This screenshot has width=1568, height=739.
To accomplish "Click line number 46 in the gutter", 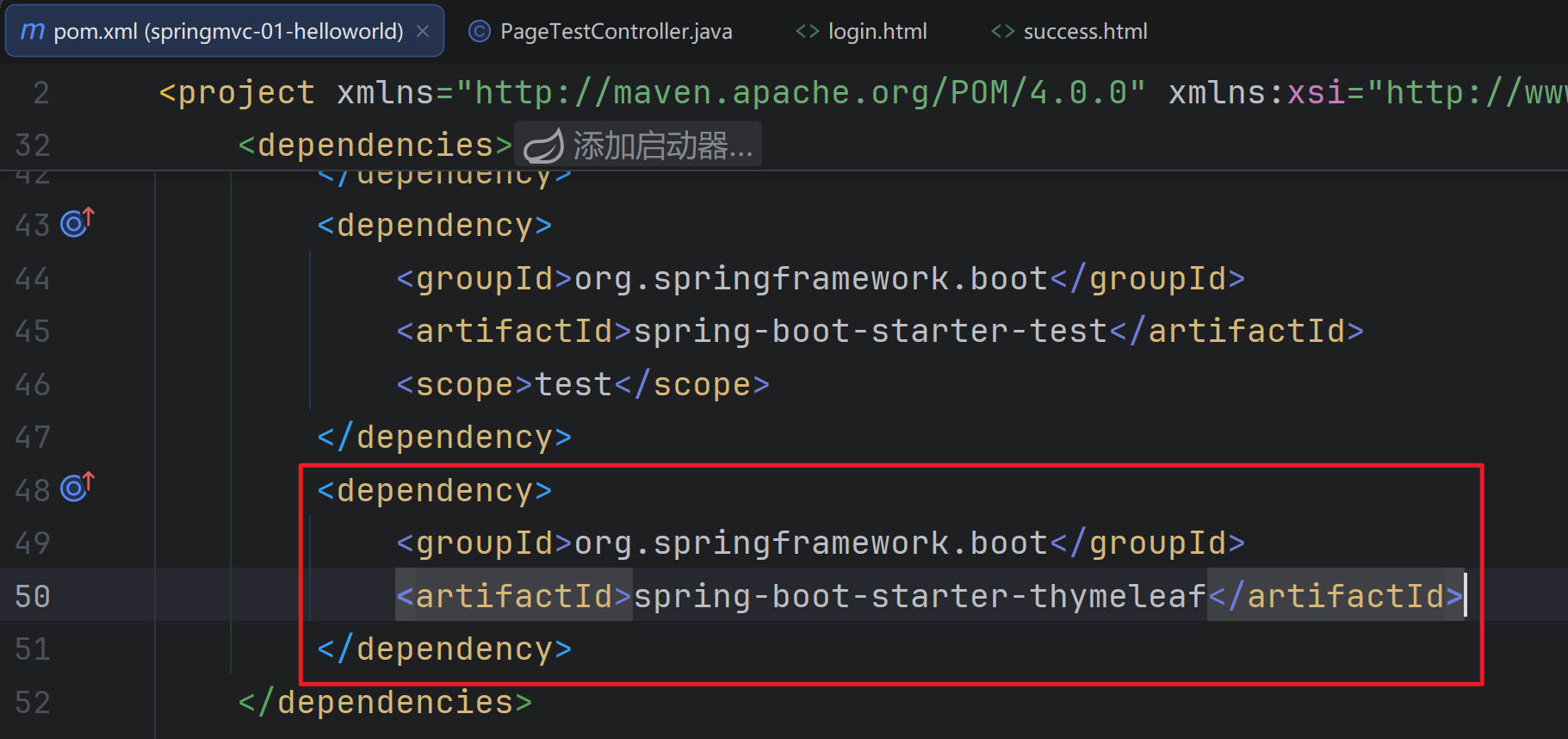I will (x=33, y=384).
